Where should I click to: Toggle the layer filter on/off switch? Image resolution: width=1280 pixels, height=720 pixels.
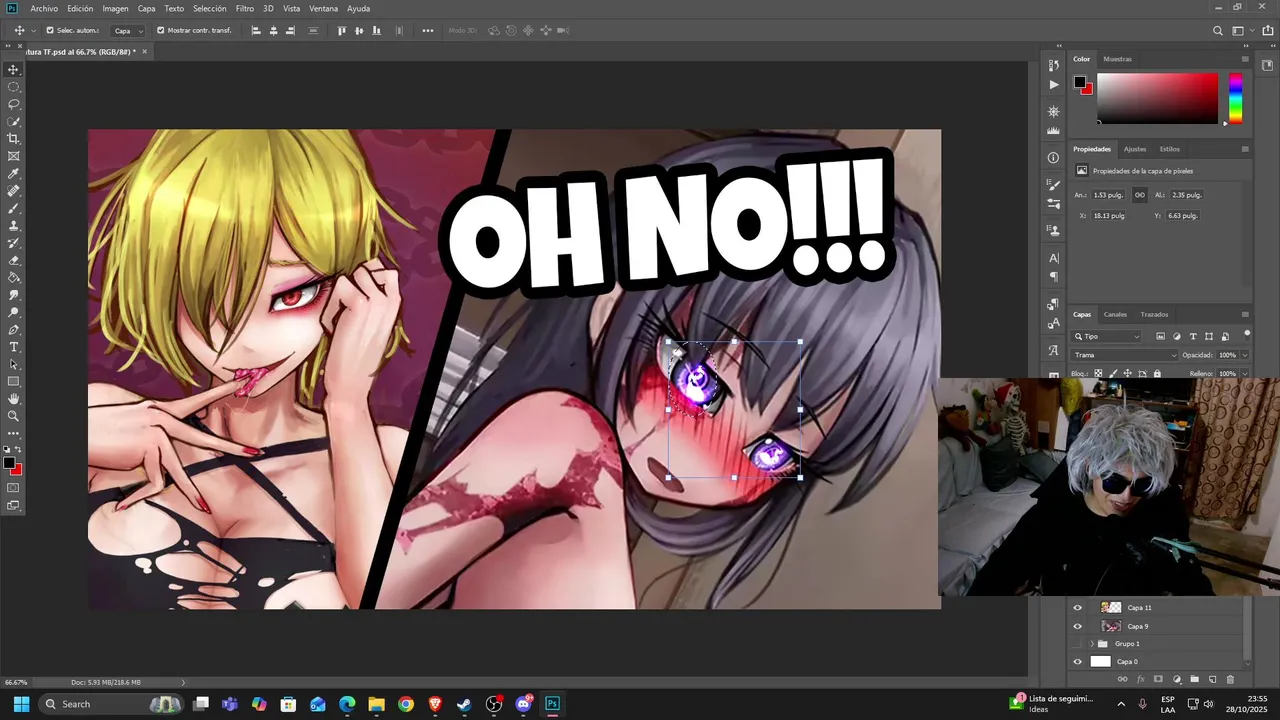[1247, 335]
